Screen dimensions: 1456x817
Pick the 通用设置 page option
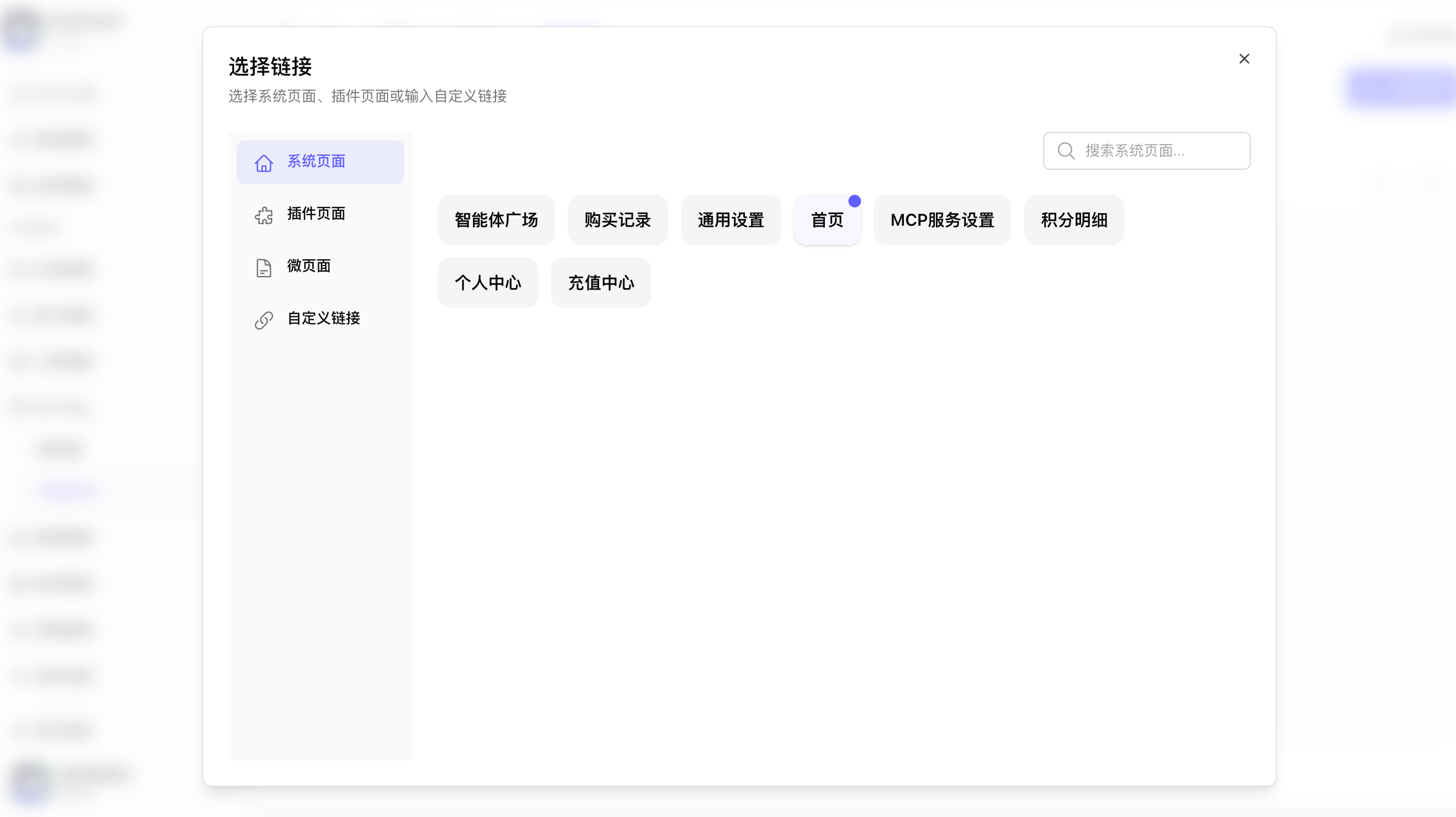click(730, 220)
